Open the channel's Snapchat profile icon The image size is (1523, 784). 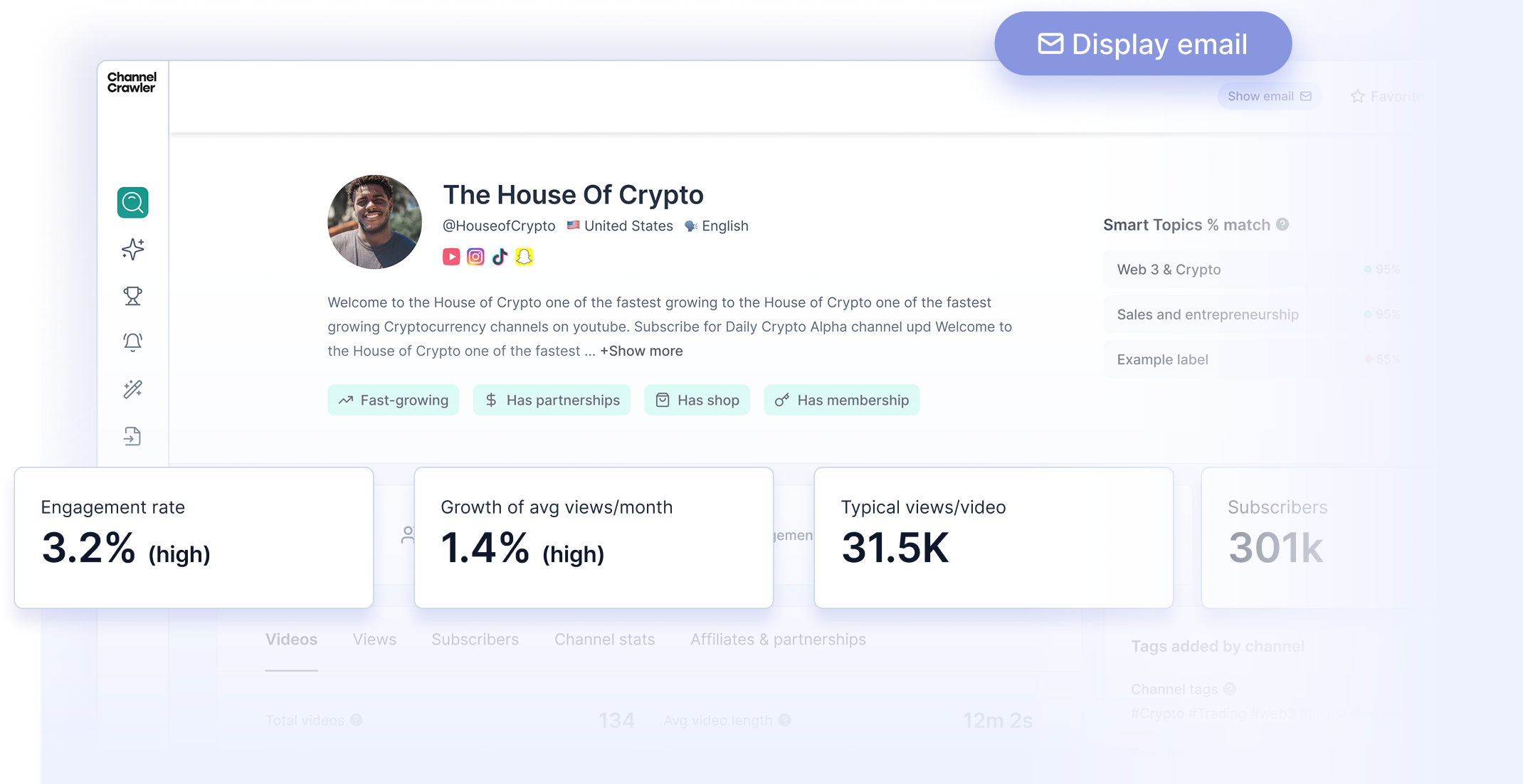point(524,257)
